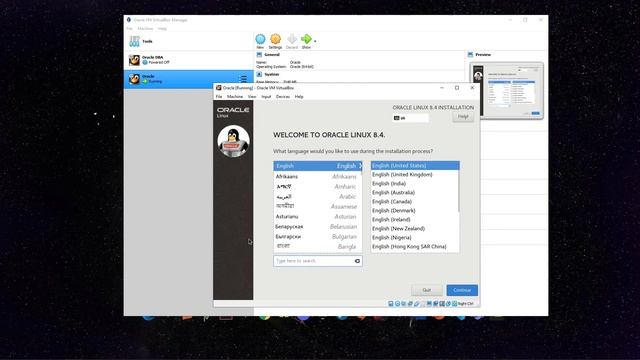Clear the language search with the X icon
This screenshot has height=360, width=640.
click(357, 261)
